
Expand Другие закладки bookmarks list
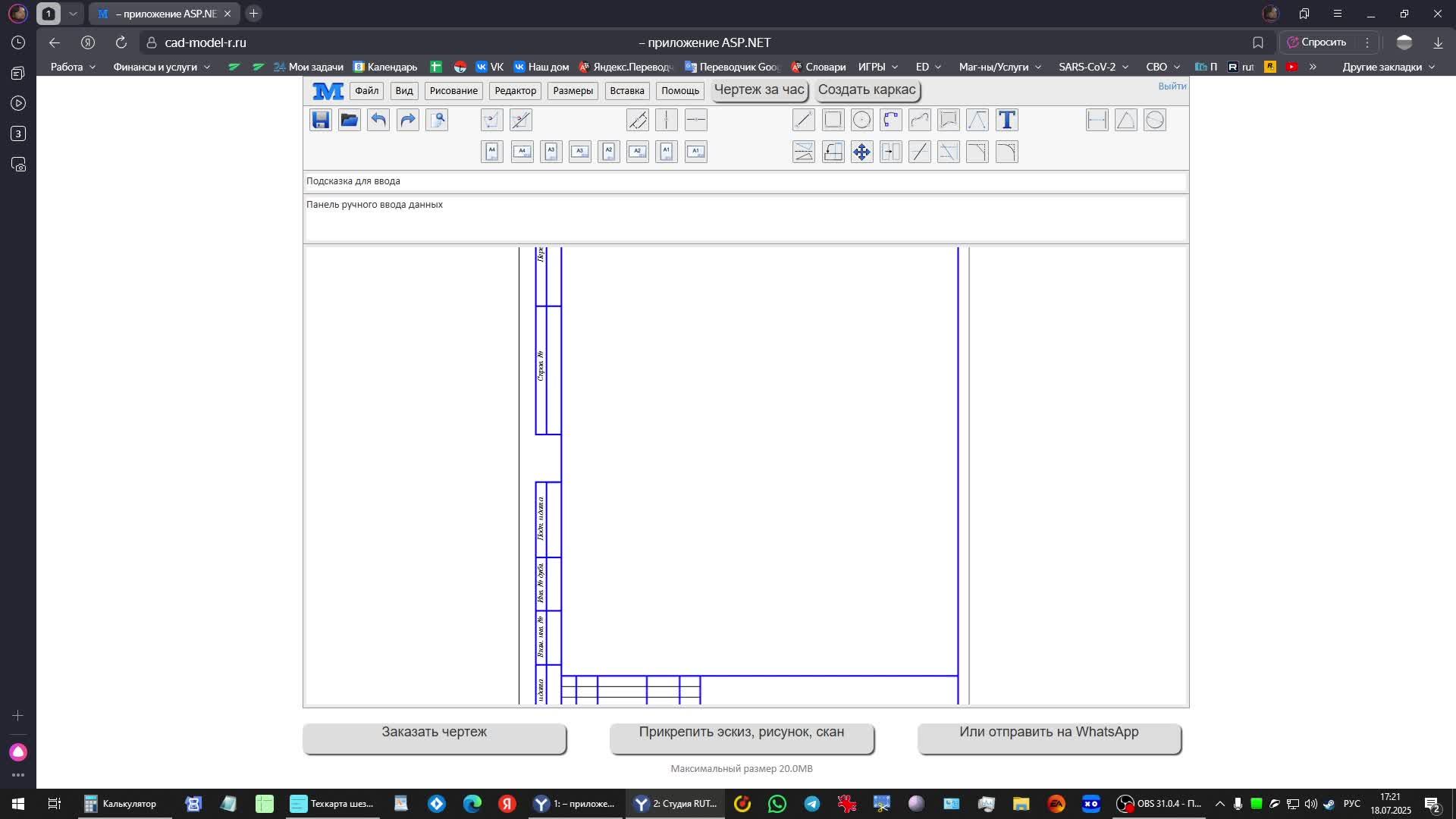click(x=1388, y=67)
